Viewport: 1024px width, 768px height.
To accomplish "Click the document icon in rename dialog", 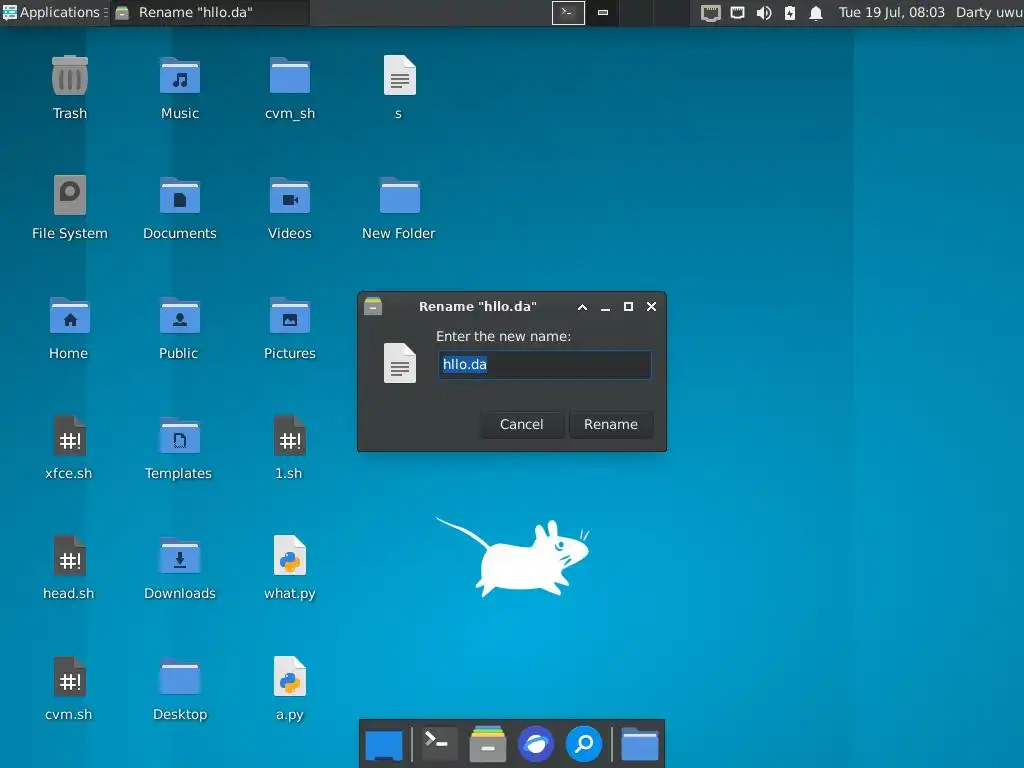I will pyautogui.click(x=400, y=363).
